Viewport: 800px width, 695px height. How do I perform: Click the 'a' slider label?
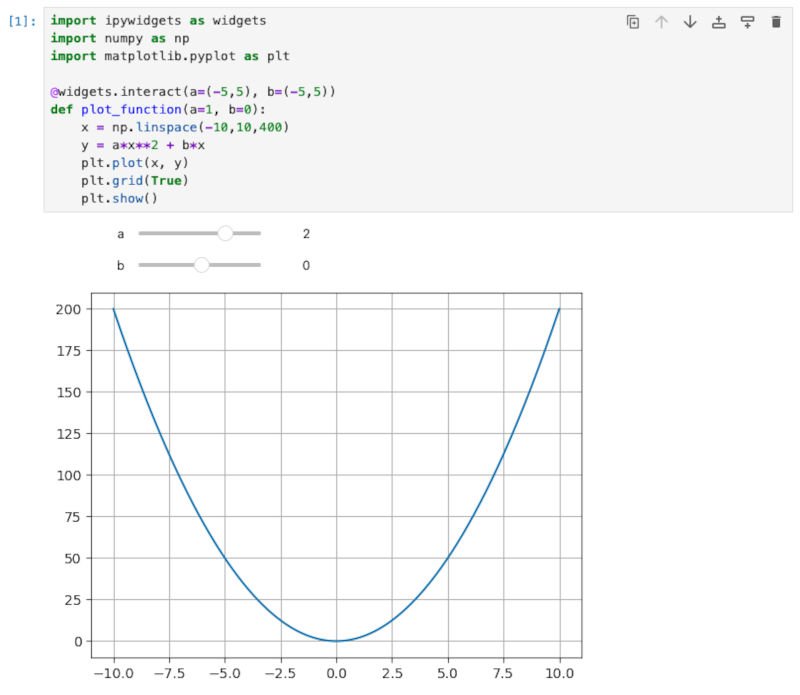pyautogui.click(x=120, y=234)
